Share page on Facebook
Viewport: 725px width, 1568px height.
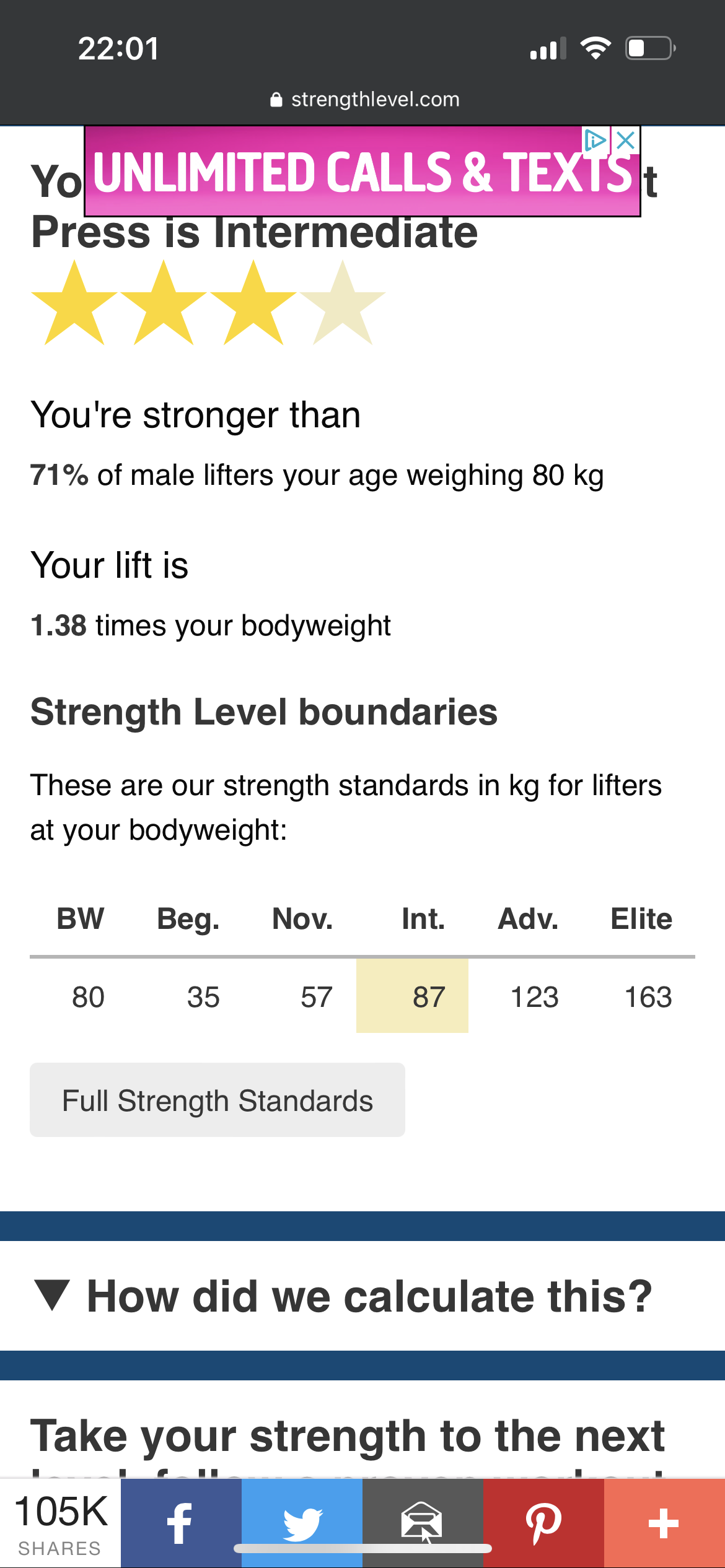[x=181, y=1523]
